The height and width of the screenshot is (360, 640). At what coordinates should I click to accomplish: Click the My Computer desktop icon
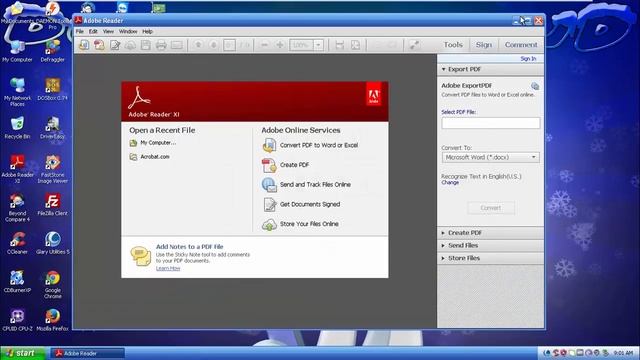click(x=17, y=51)
